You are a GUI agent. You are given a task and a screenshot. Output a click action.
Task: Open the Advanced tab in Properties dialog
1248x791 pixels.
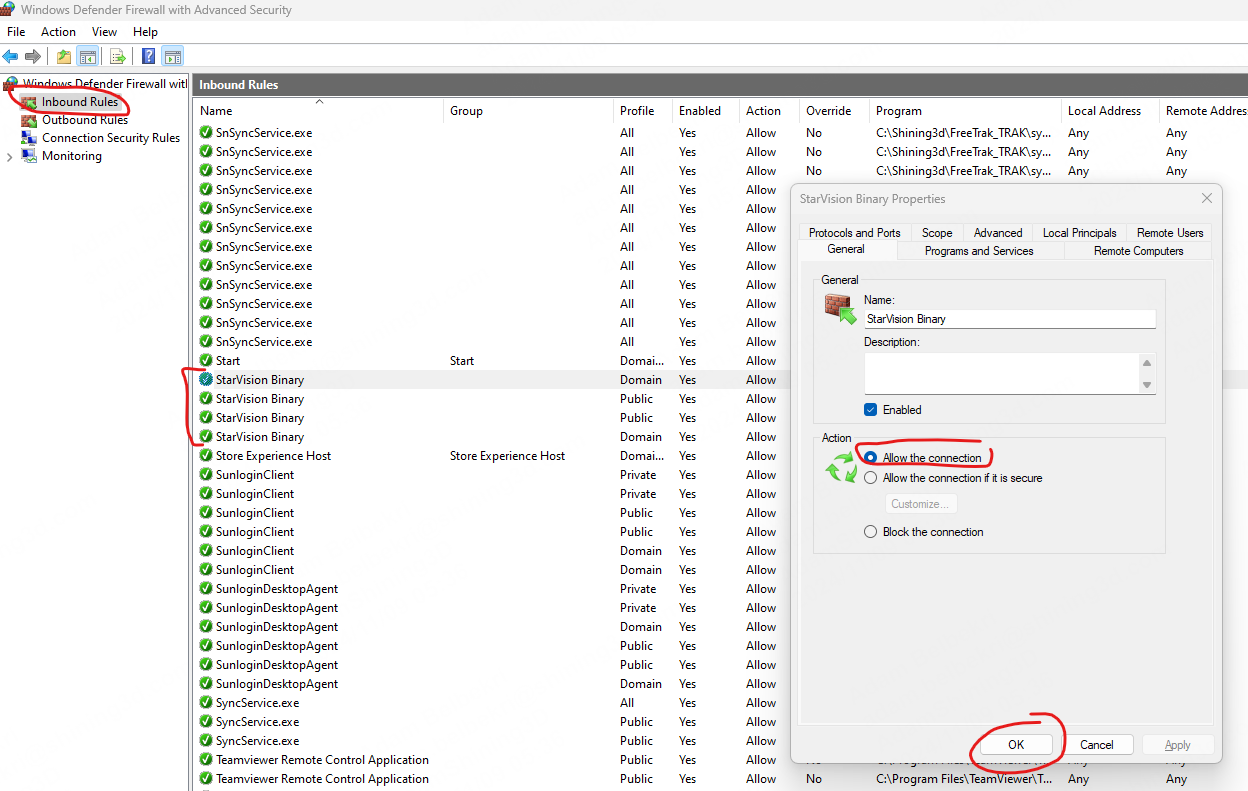pyautogui.click(x=998, y=232)
